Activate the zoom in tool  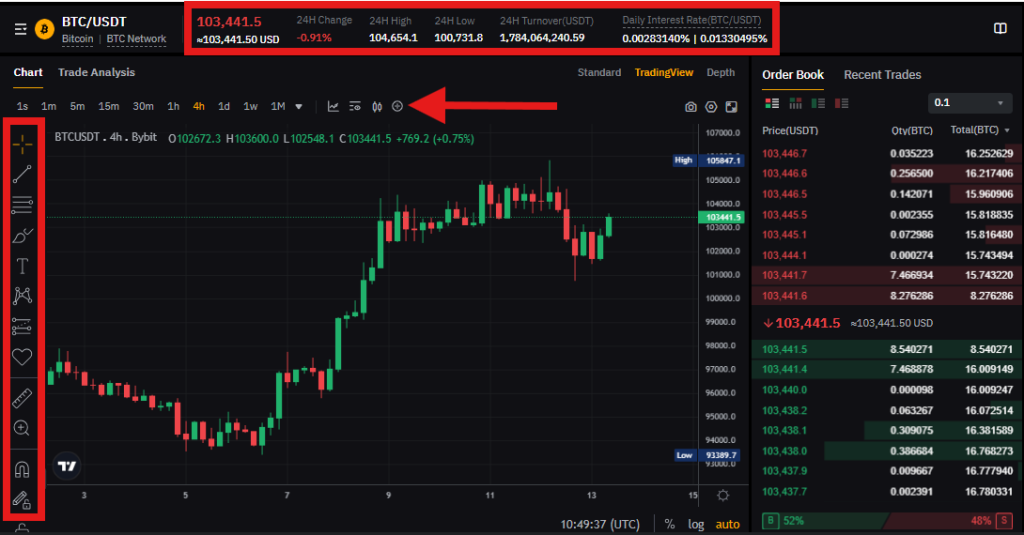point(22,428)
